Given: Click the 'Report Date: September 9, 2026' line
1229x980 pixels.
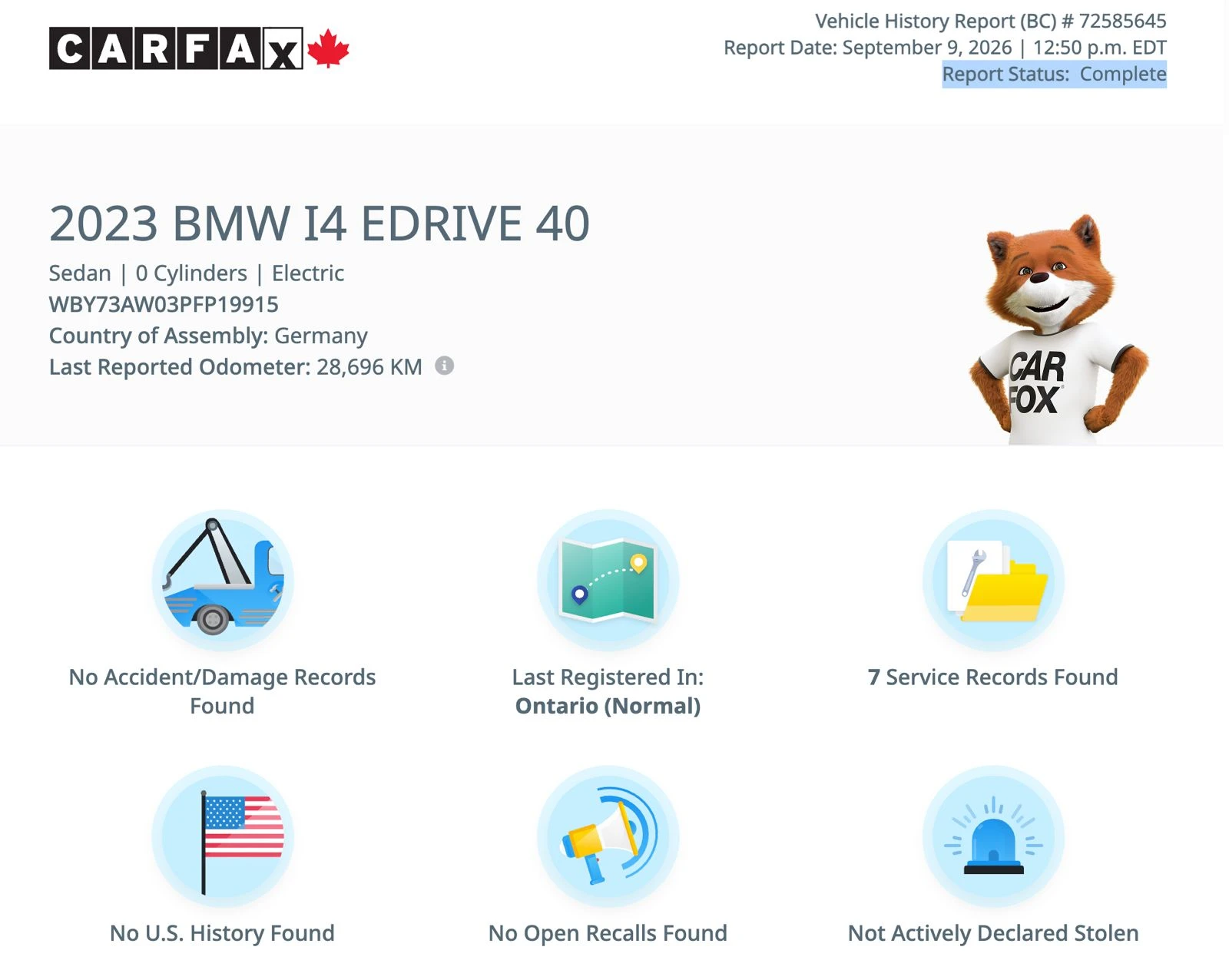Looking at the screenshot, I should 945,48.
